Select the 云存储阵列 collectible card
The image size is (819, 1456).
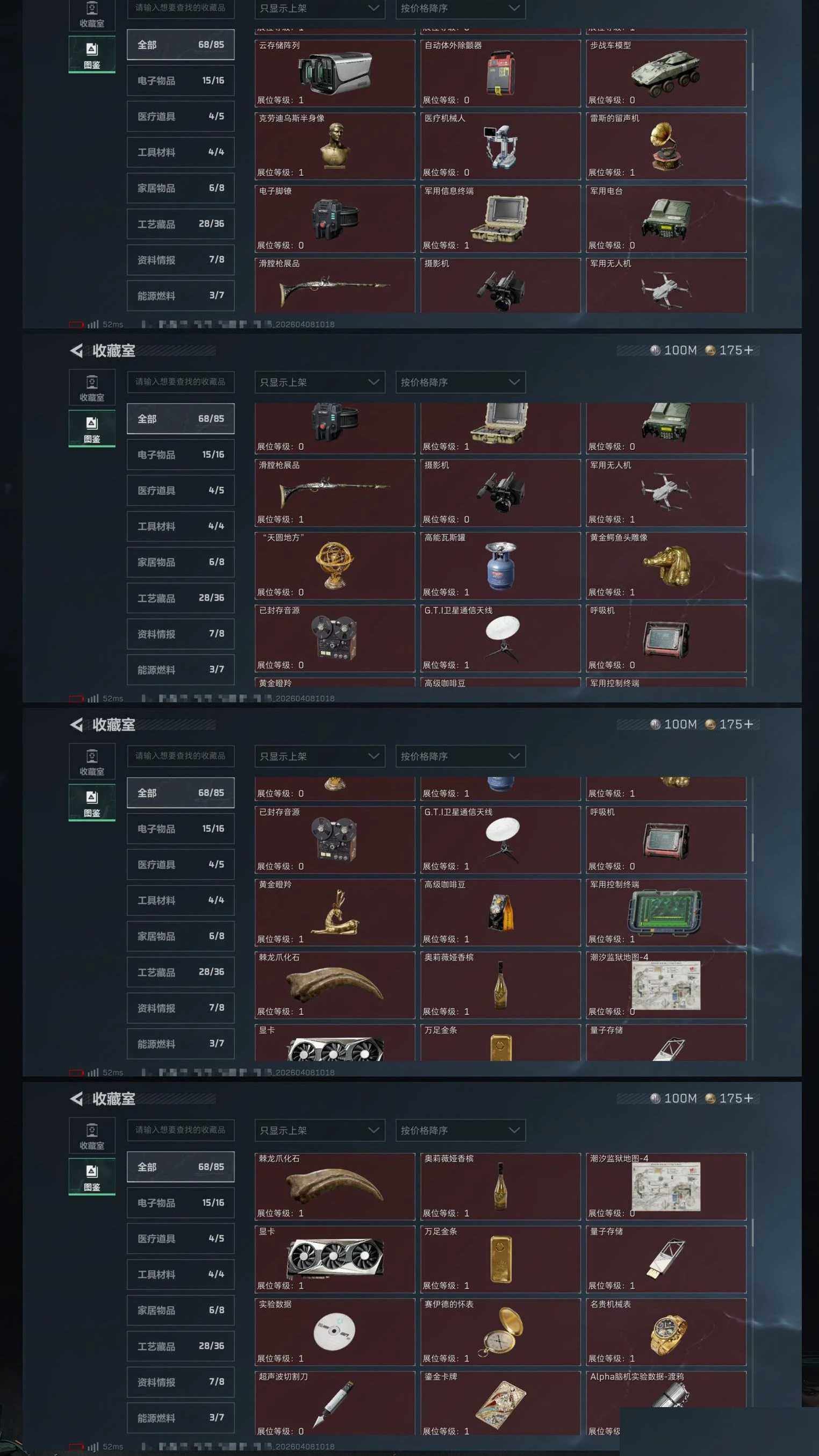tap(335, 73)
